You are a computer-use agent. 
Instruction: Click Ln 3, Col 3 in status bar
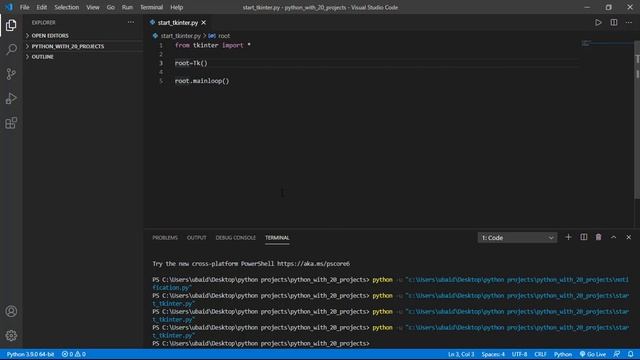point(461,354)
